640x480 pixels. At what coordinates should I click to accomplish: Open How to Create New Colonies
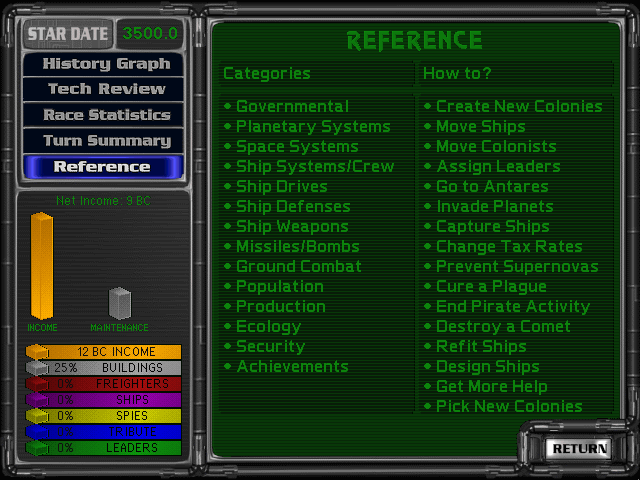(x=519, y=107)
